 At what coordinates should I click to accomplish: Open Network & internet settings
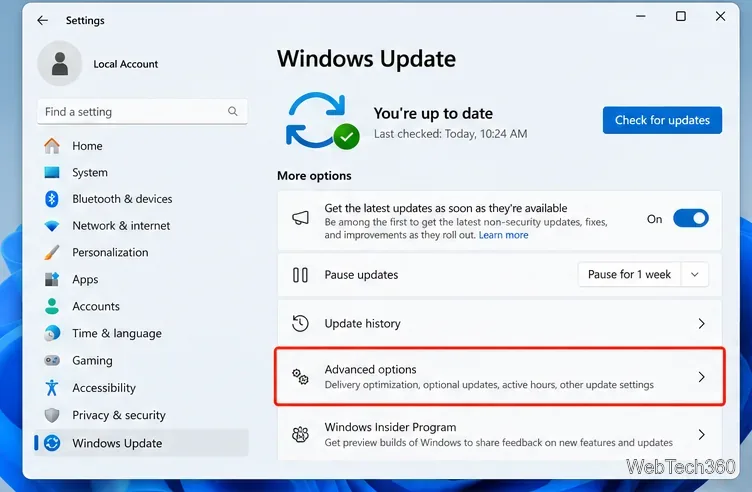(142, 225)
